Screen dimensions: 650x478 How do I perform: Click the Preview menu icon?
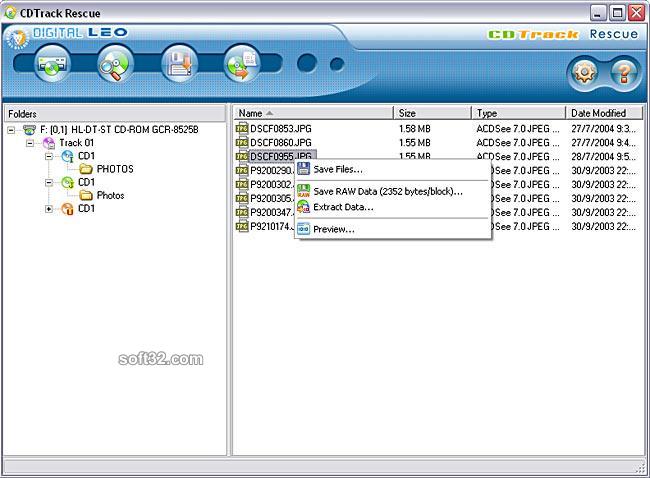(304, 229)
